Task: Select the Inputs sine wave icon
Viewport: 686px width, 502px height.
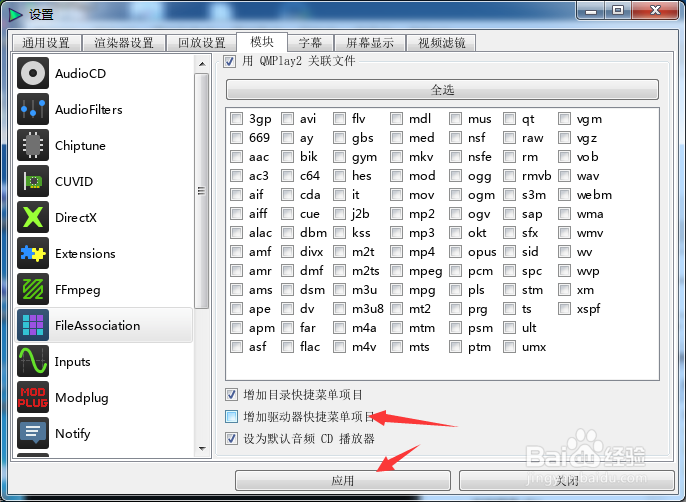Action: [33, 361]
